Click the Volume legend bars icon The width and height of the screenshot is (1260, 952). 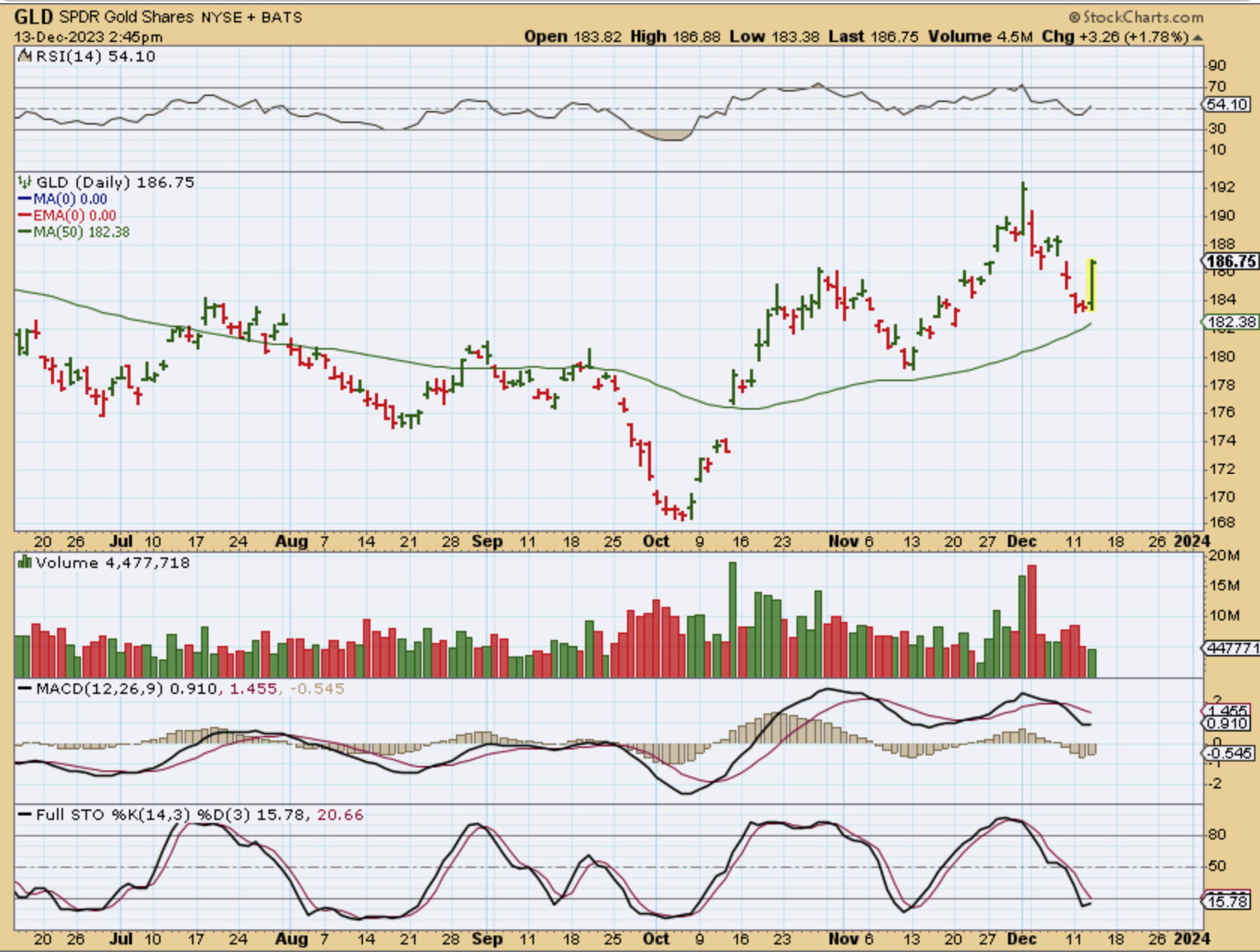click(x=25, y=562)
